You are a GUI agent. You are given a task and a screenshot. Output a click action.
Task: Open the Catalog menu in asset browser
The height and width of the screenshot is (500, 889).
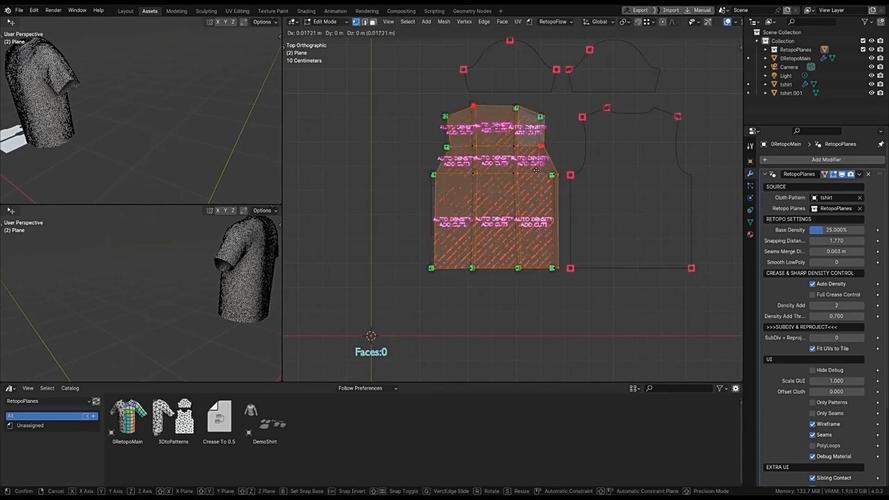70,388
